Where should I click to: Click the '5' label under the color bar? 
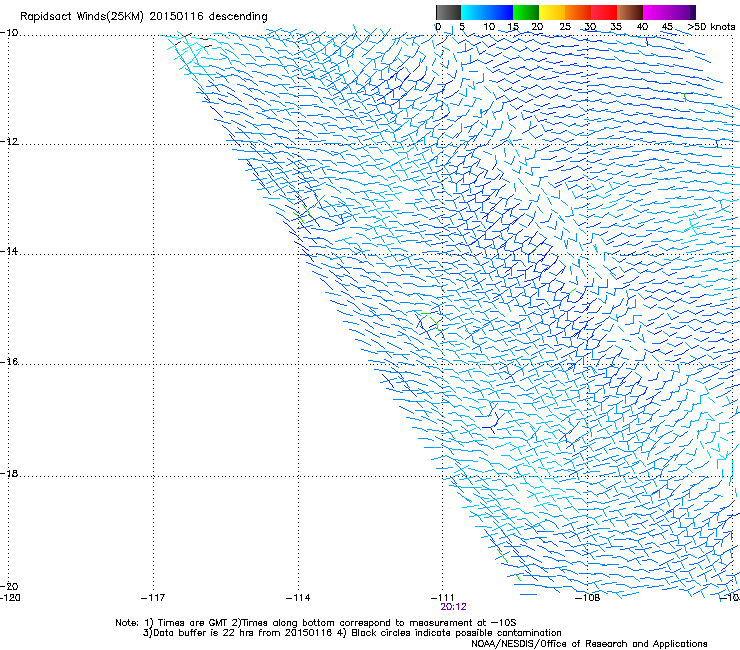(x=462, y=27)
